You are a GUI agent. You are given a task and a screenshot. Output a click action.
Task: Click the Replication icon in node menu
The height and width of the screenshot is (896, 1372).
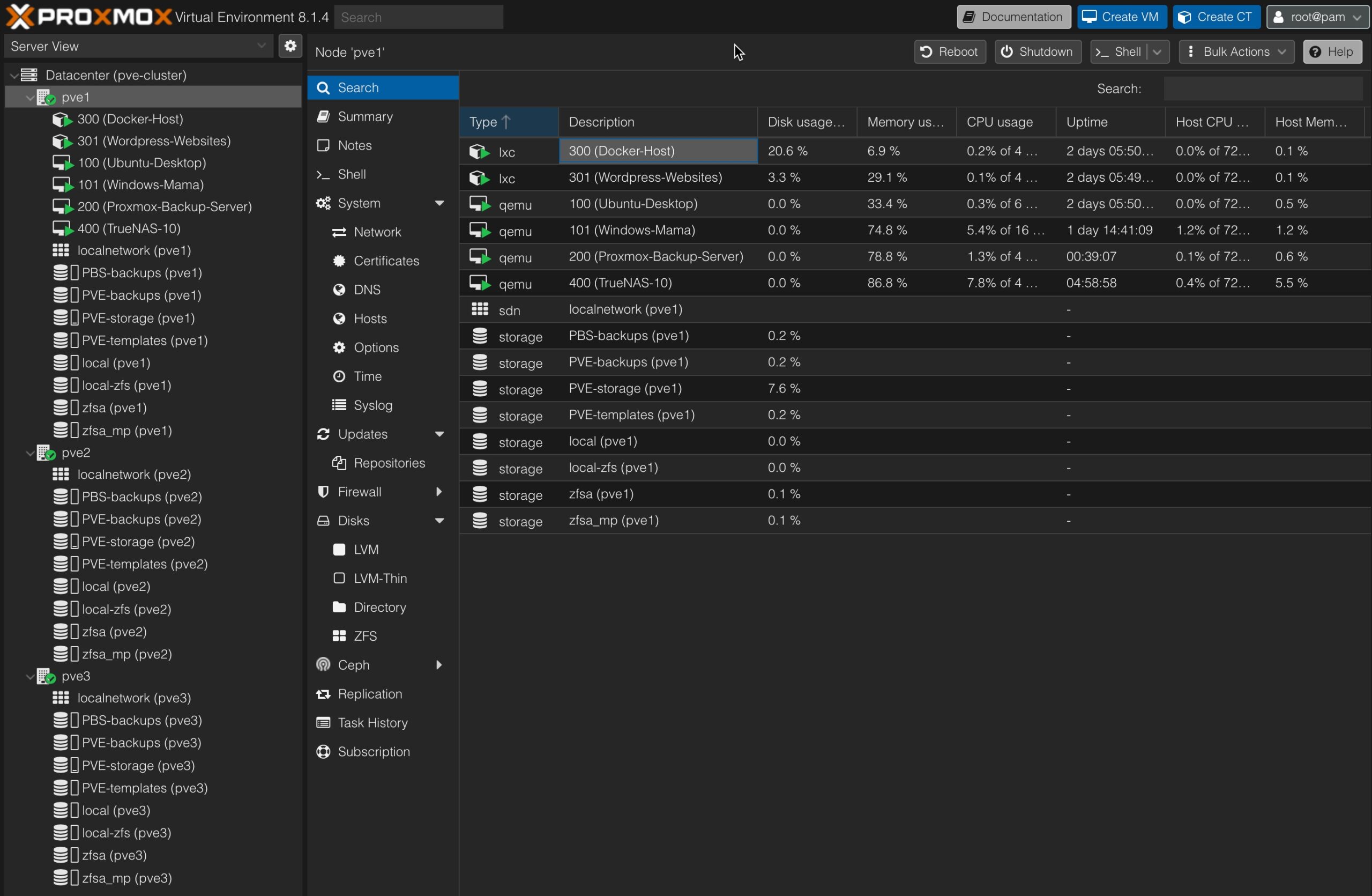point(323,694)
